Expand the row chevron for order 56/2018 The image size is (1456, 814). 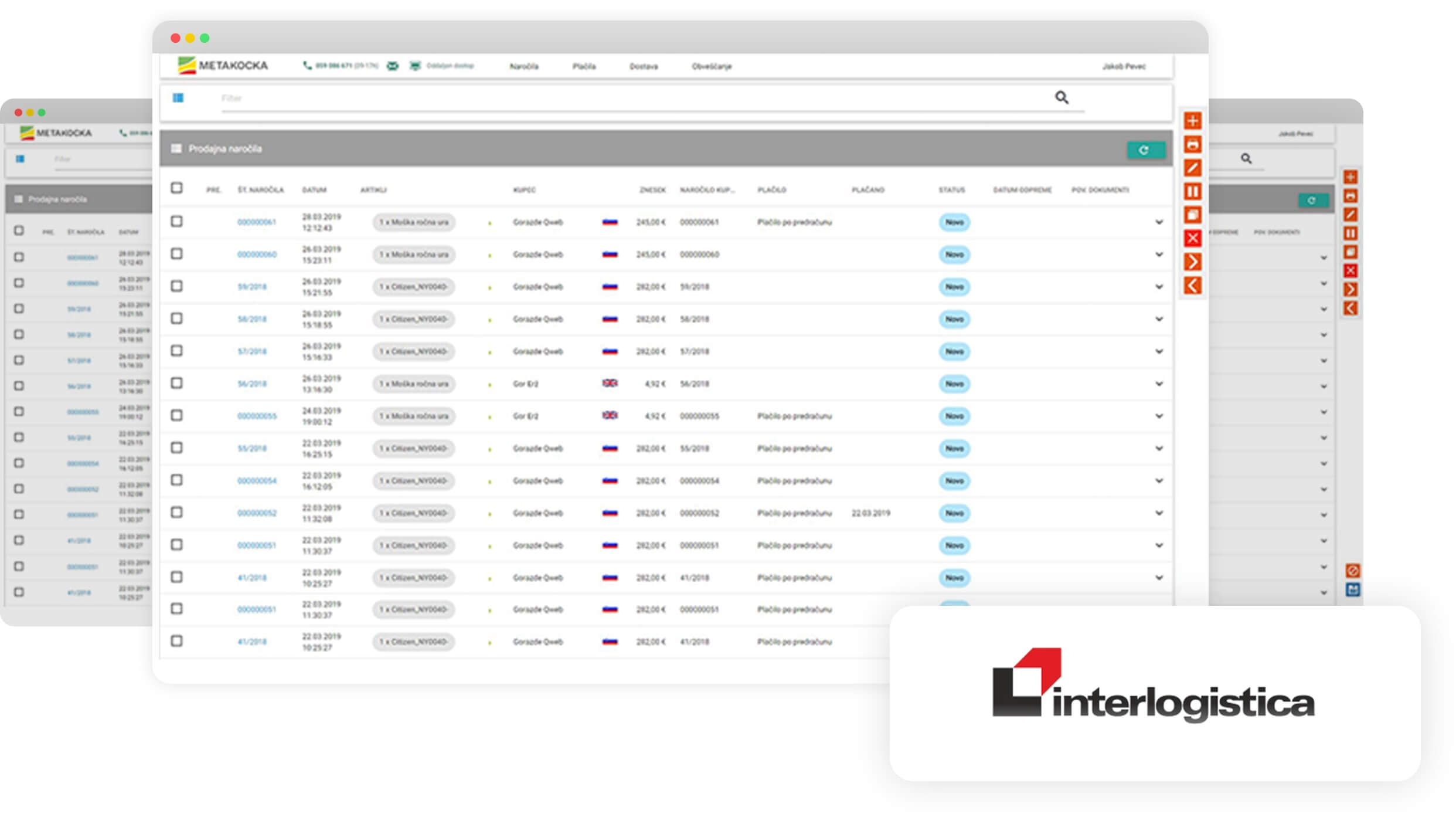coord(1159,384)
